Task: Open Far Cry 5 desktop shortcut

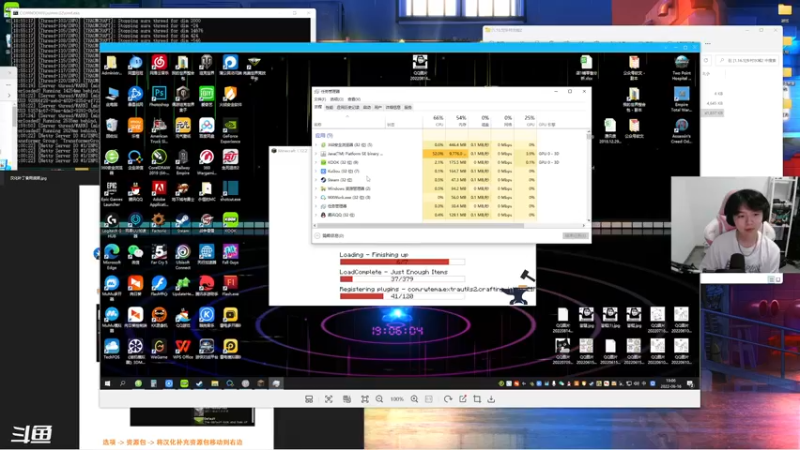Action: (159, 254)
